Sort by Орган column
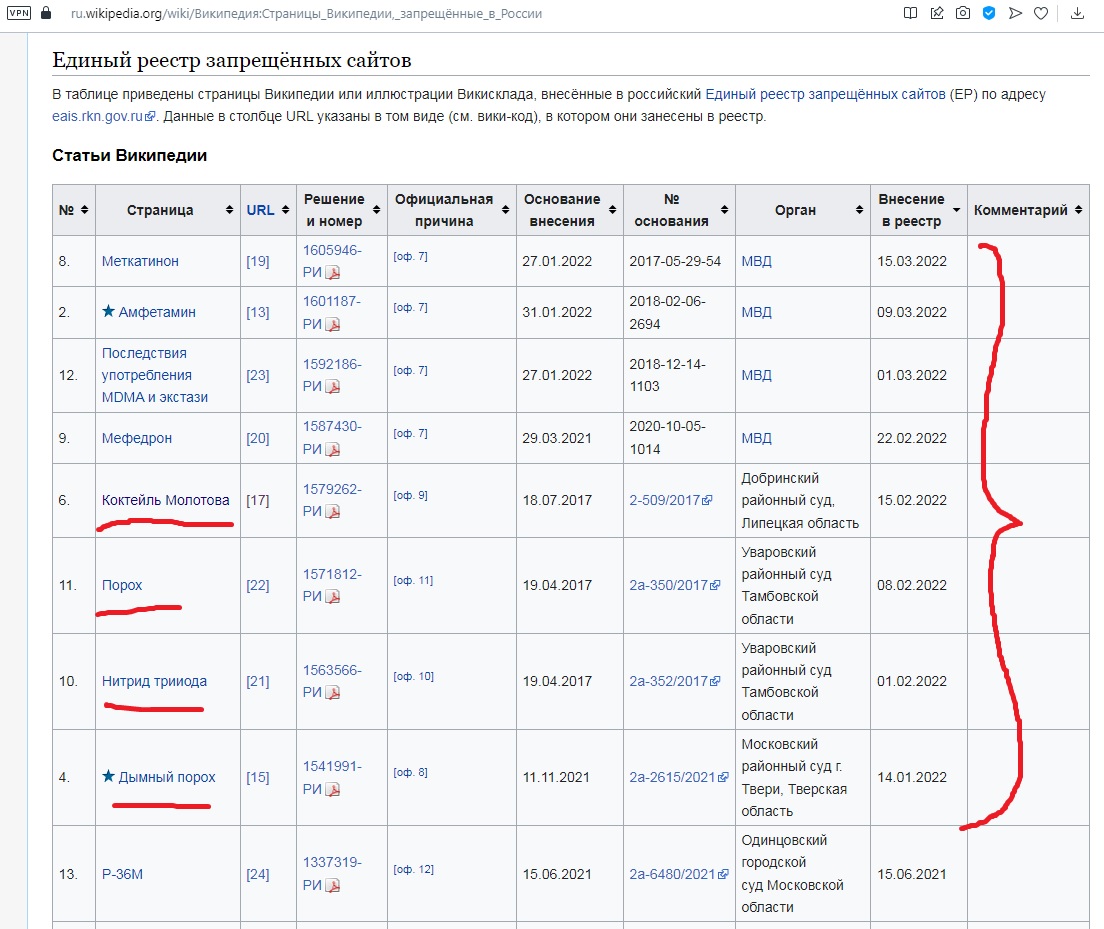1104x929 pixels. click(860, 210)
